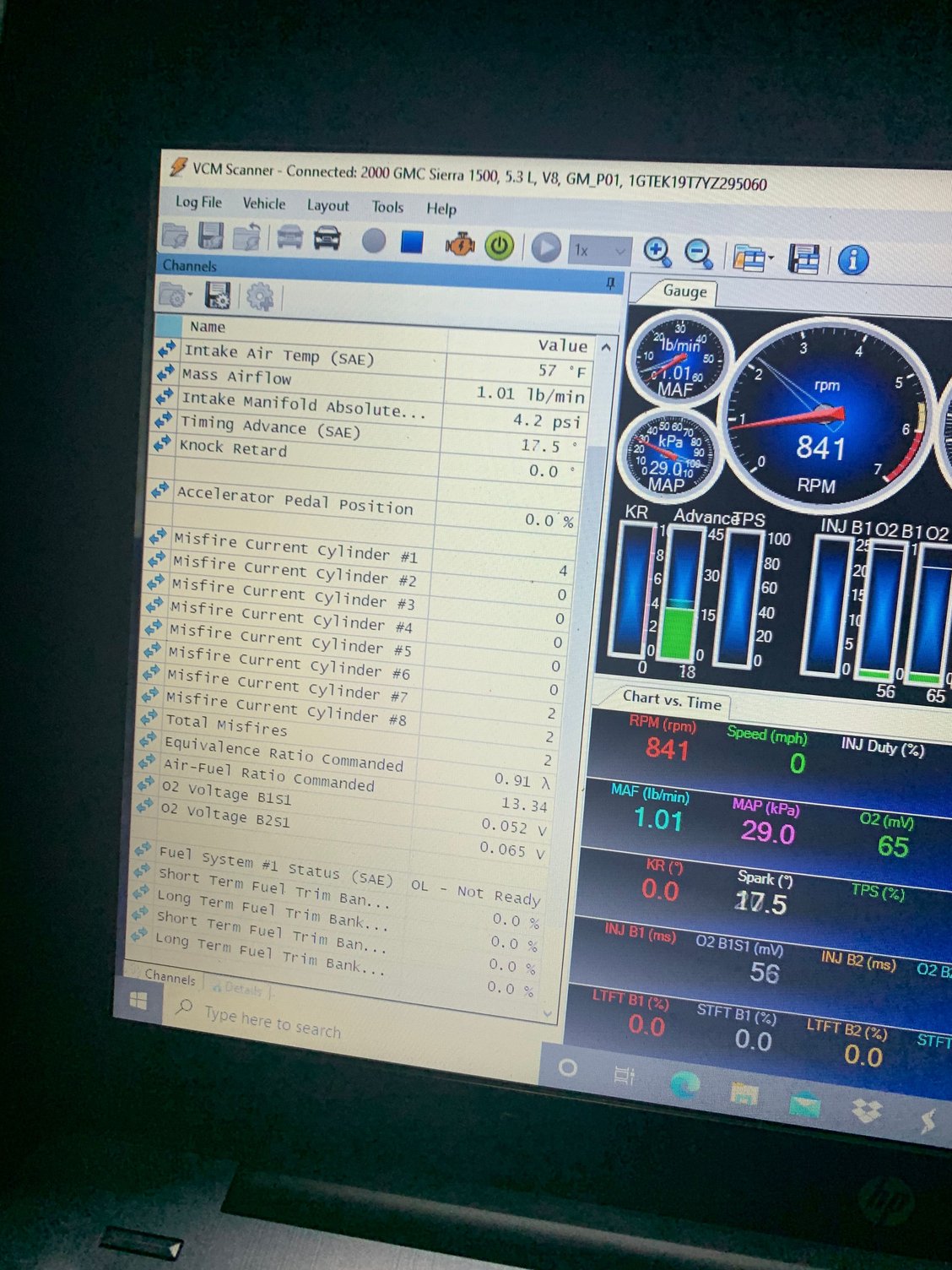The width and height of the screenshot is (952, 1270).
Task: Switch to the Chart vs. Time tab
Action: (671, 700)
